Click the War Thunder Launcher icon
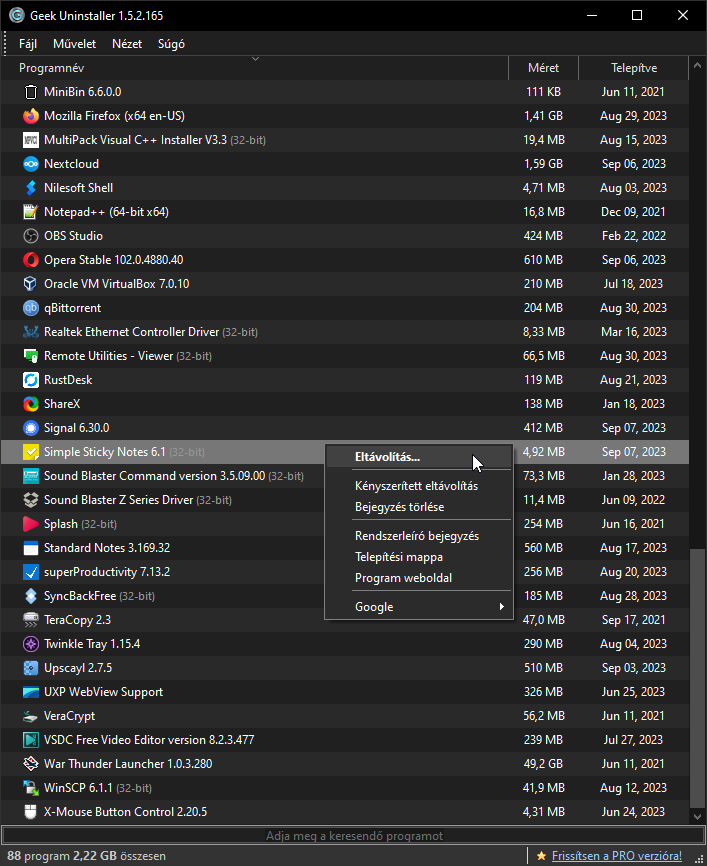The image size is (707, 866). 31,764
